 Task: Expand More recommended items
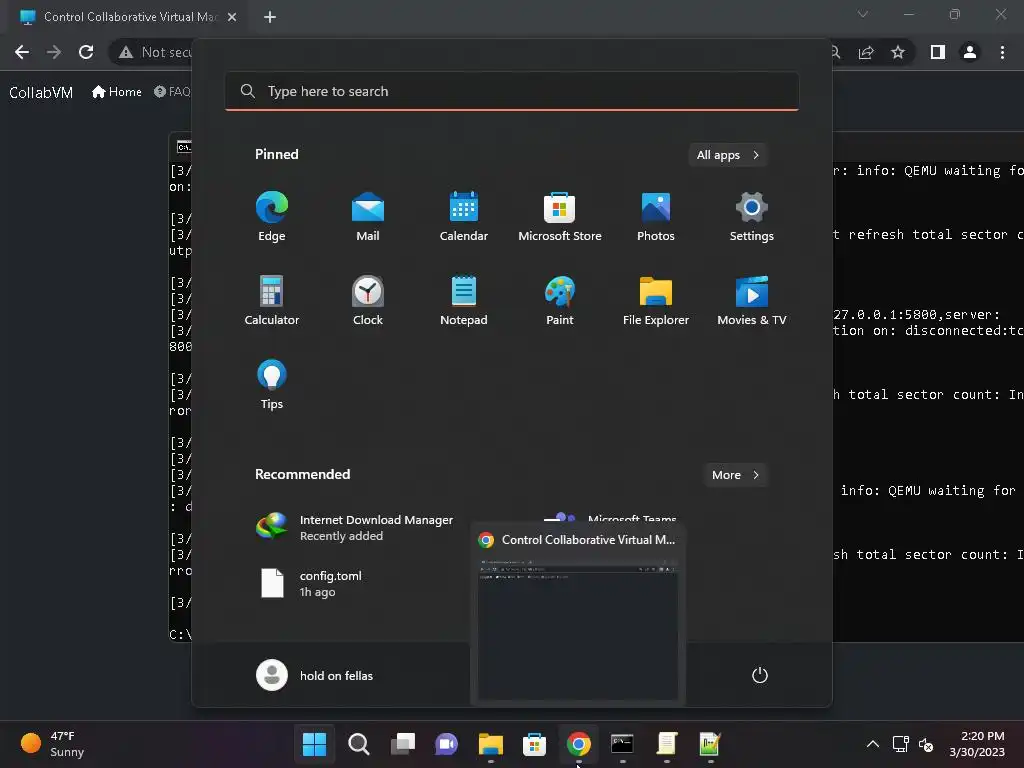pyautogui.click(x=735, y=475)
